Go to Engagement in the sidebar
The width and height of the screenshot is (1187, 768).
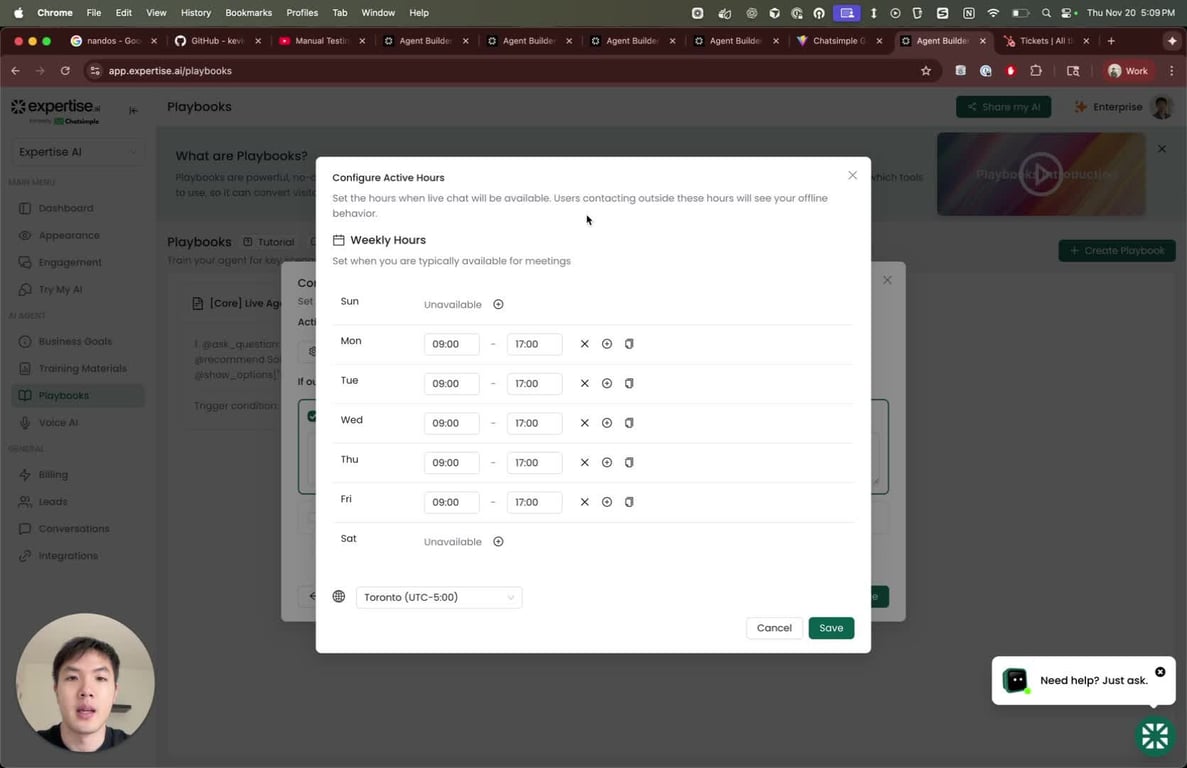[x=76, y=263]
